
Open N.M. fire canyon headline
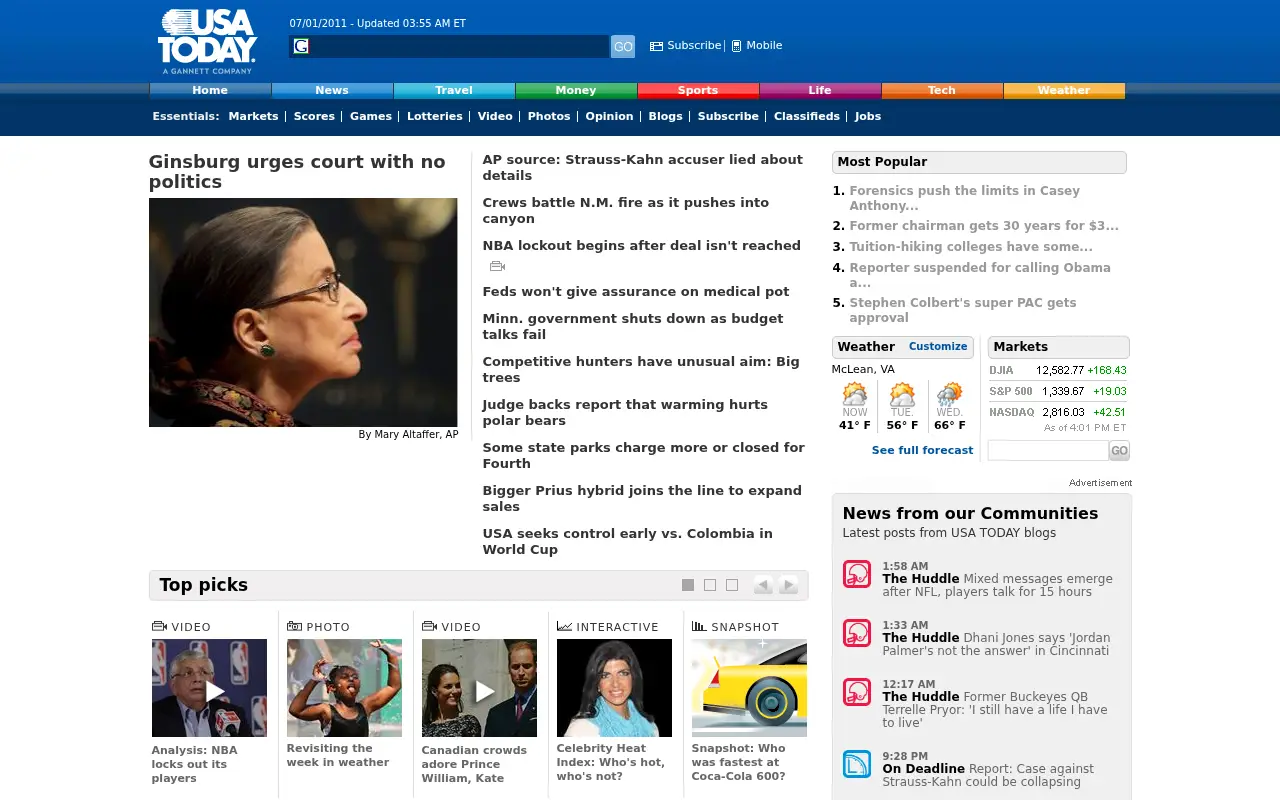(626, 210)
